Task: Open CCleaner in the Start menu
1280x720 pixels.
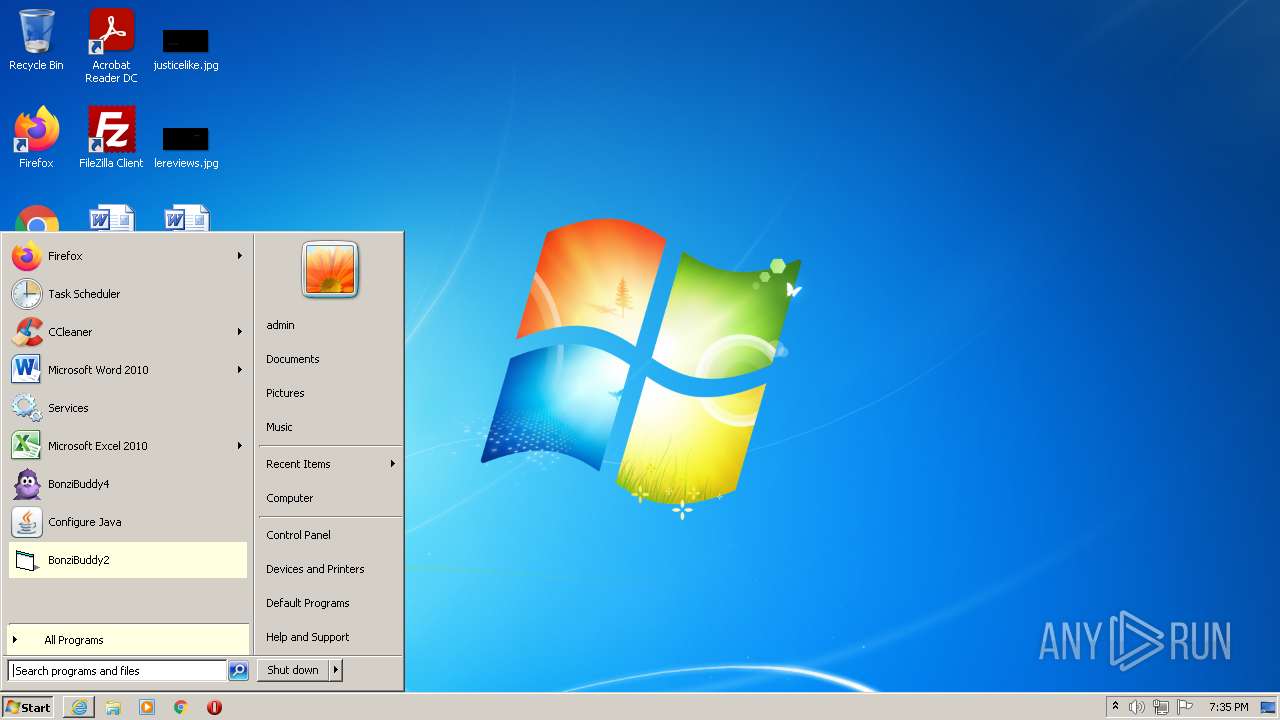Action: tap(127, 332)
